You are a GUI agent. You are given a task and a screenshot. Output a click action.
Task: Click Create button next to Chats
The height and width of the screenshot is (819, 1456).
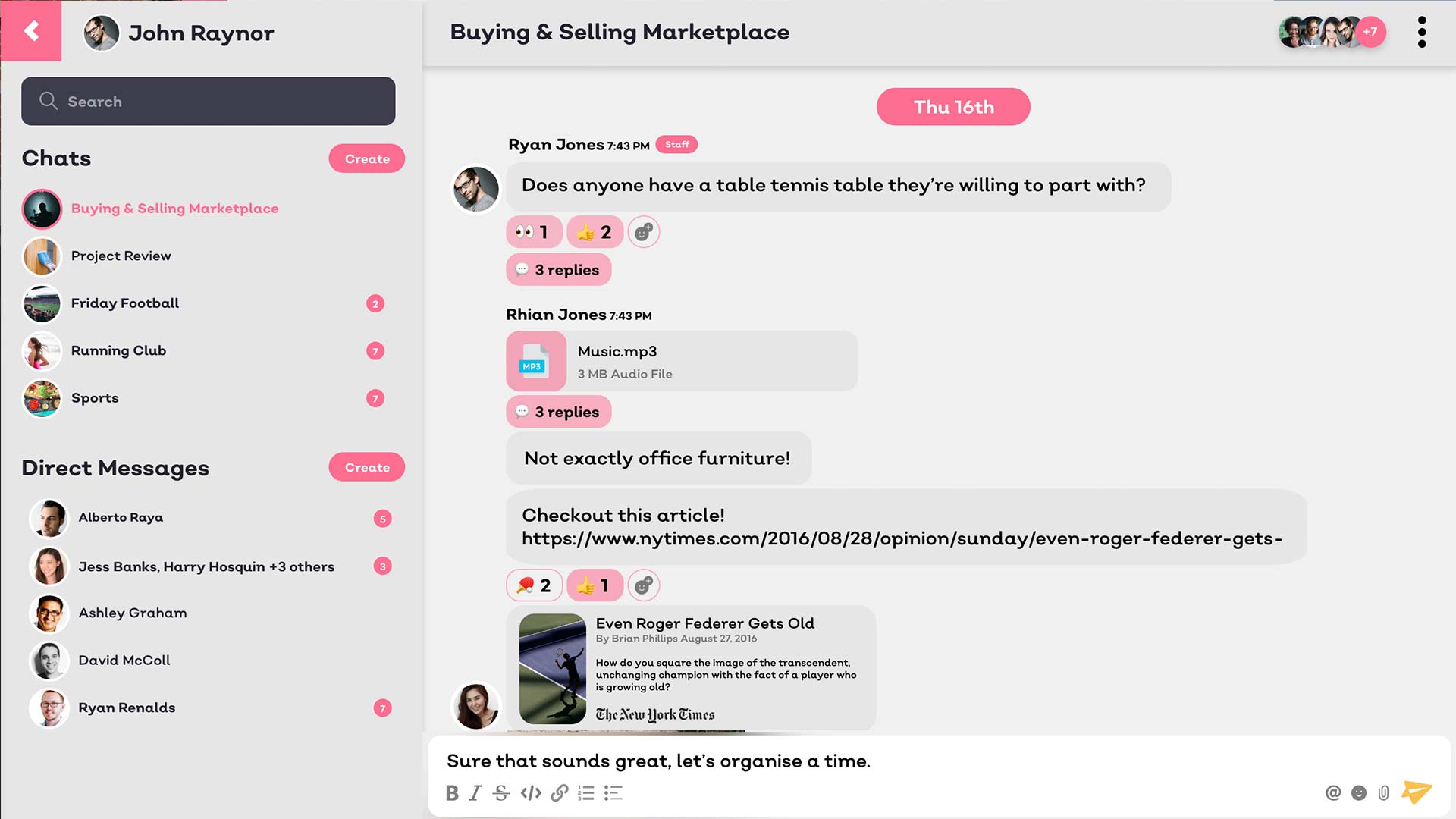(367, 158)
